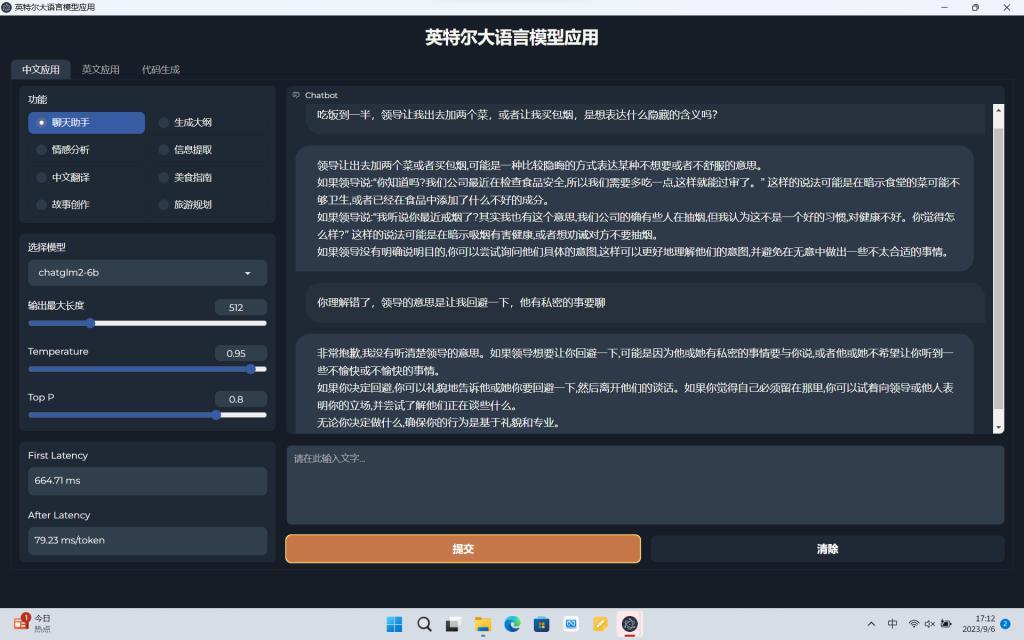Click the 英特尔大语言模型应用 heading
This screenshot has height=640, width=1024.
click(x=511, y=37)
